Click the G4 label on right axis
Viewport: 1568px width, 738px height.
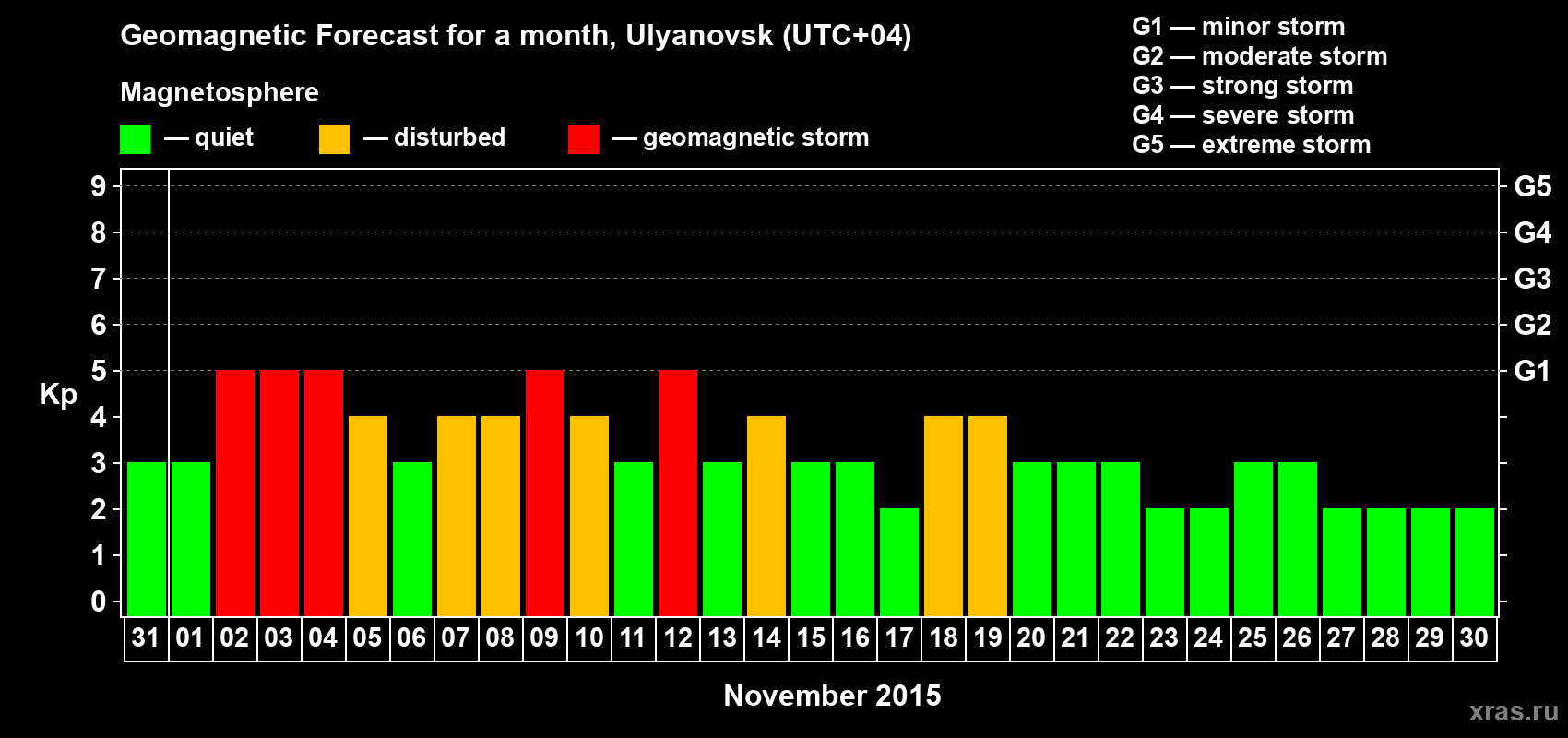pyautogui.click(x=1532, y=232)
